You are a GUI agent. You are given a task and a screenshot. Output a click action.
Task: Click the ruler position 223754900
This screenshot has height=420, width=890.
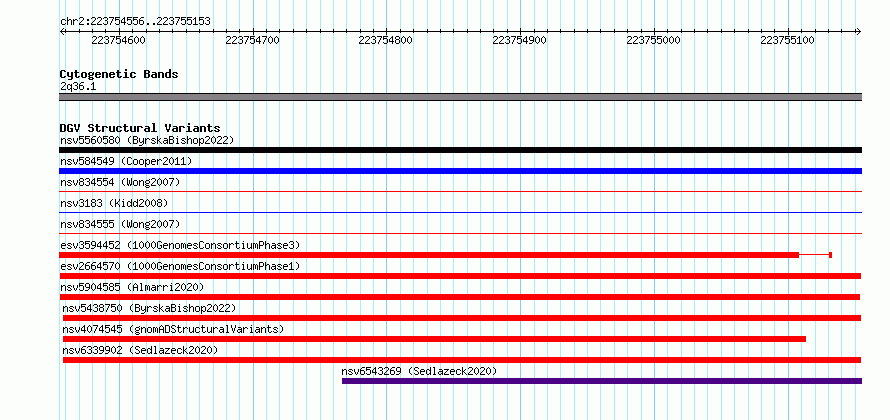pos(519,40)
